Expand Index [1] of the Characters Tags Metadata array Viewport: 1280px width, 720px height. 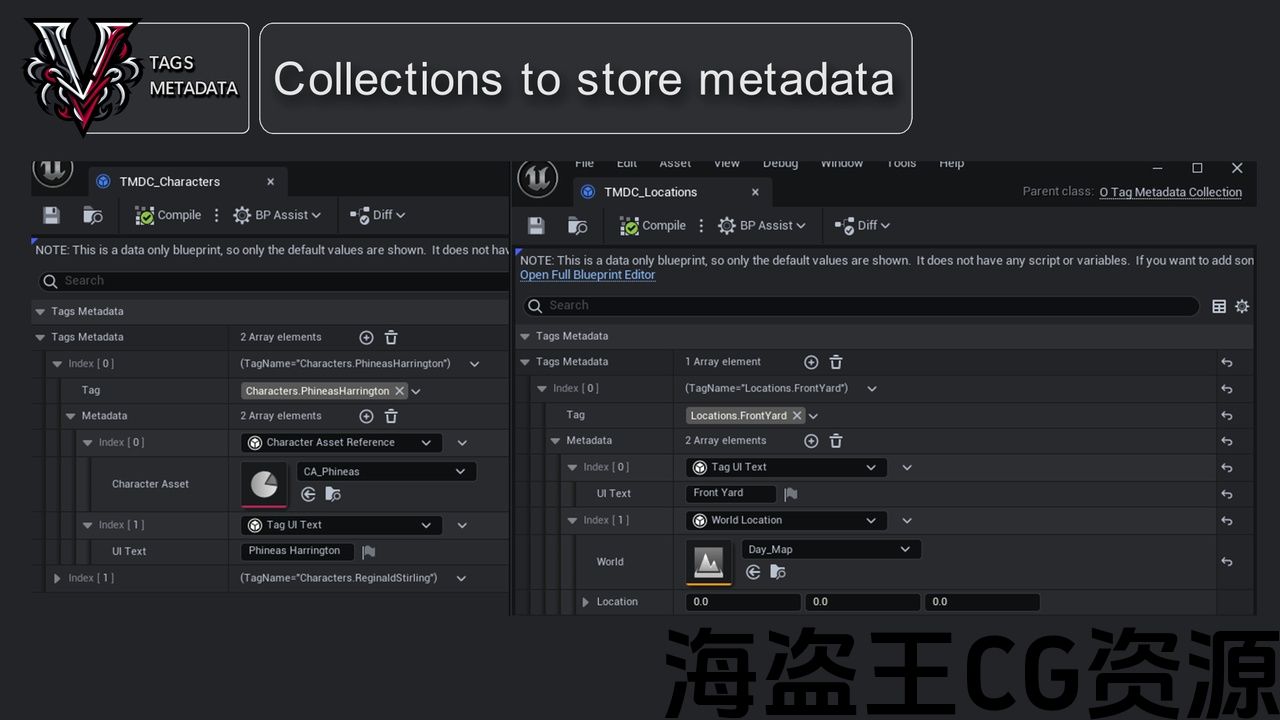tap(57, 578)
